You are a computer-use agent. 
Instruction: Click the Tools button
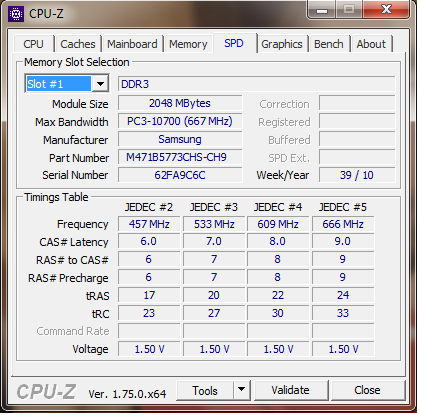[205, 390]
